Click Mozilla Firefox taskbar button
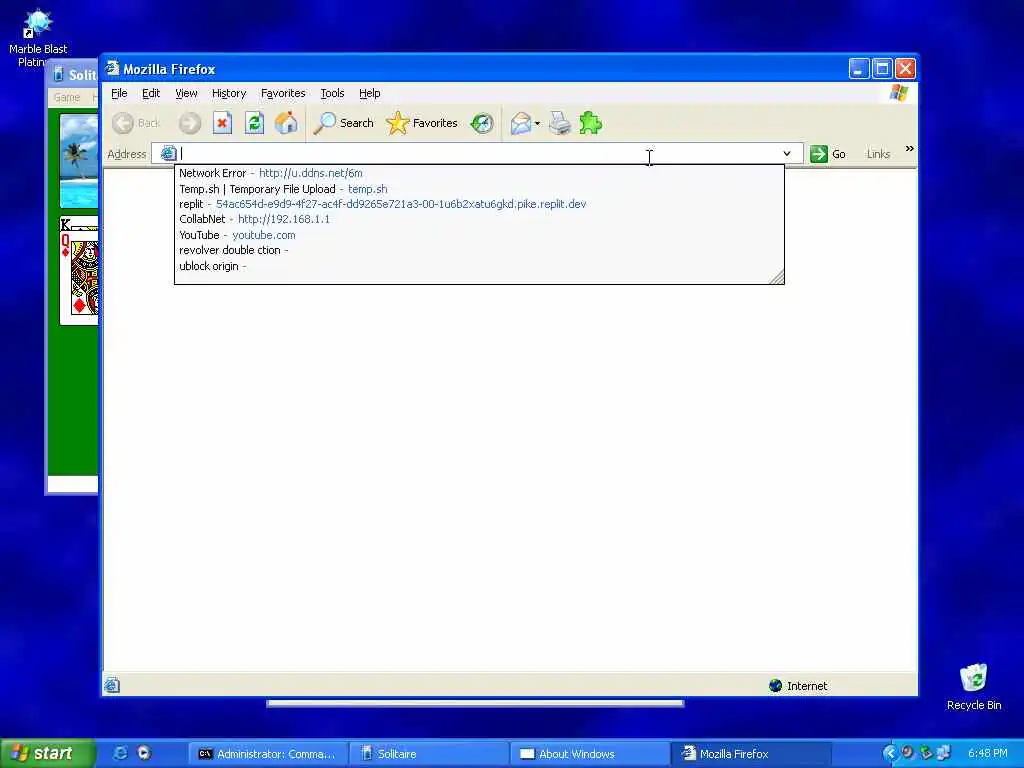1024x768 pixels. 752,754
